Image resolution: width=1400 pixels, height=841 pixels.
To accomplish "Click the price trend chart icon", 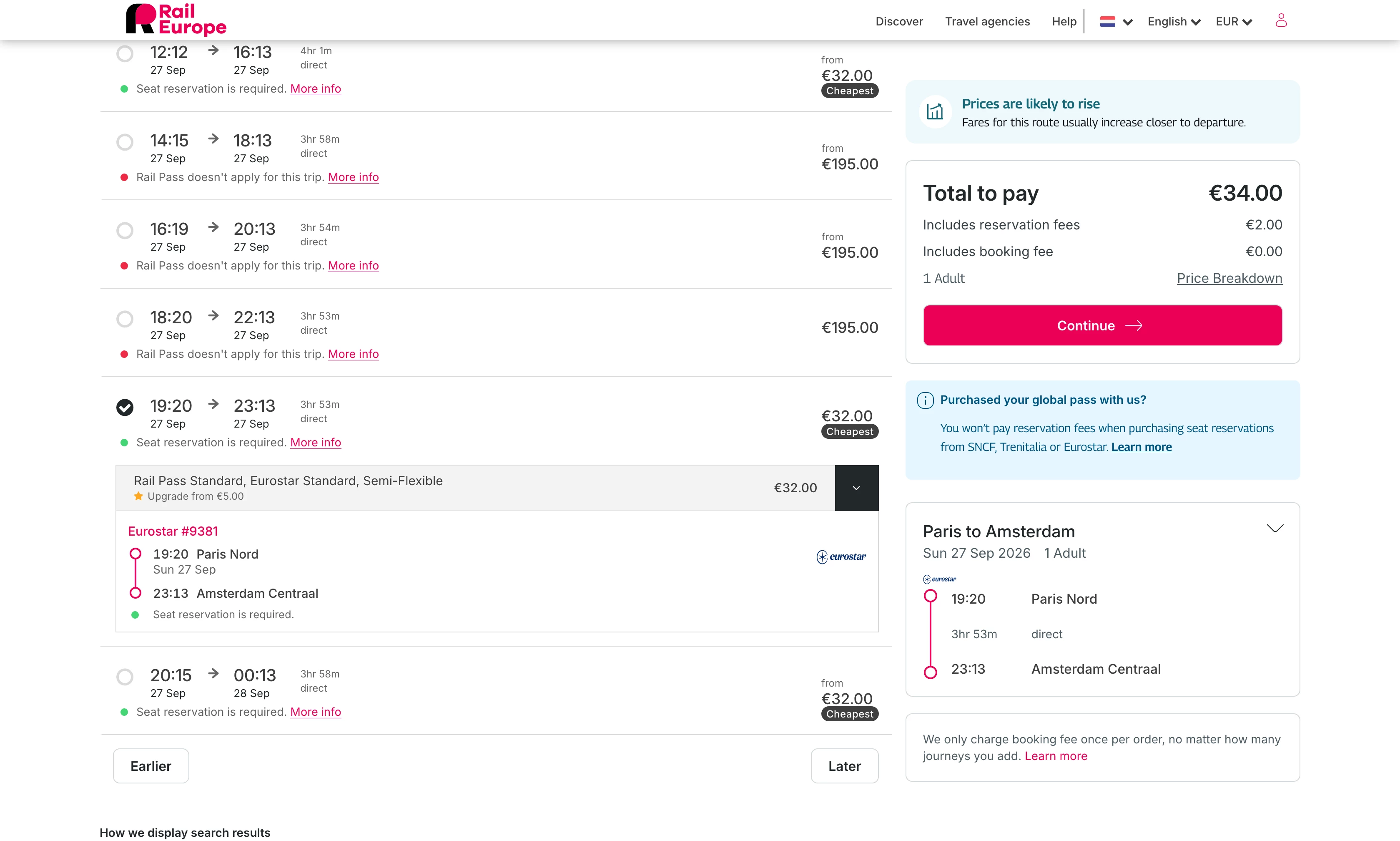I will (934, 112).
